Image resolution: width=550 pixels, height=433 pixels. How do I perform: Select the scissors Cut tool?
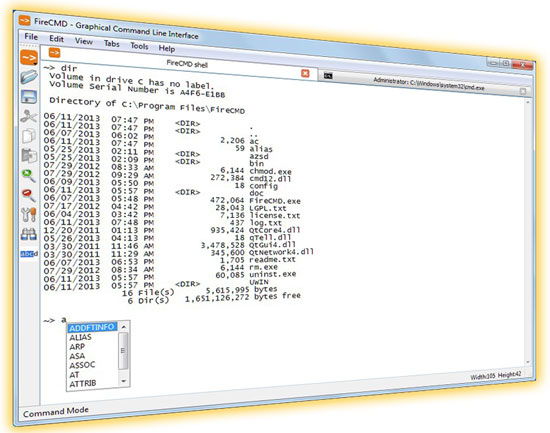29,116
